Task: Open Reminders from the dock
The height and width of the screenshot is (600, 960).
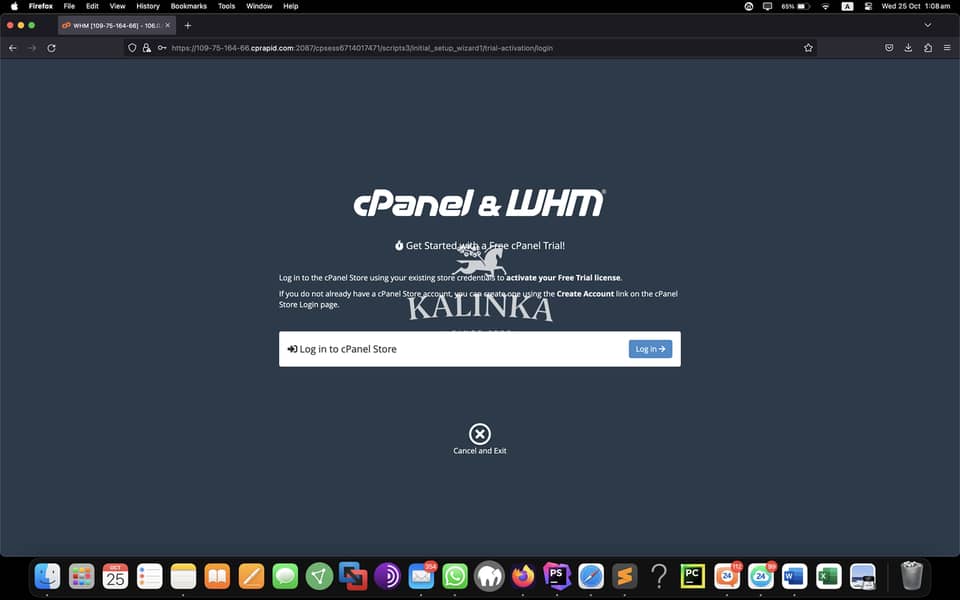Action: (x=149, y=576)
